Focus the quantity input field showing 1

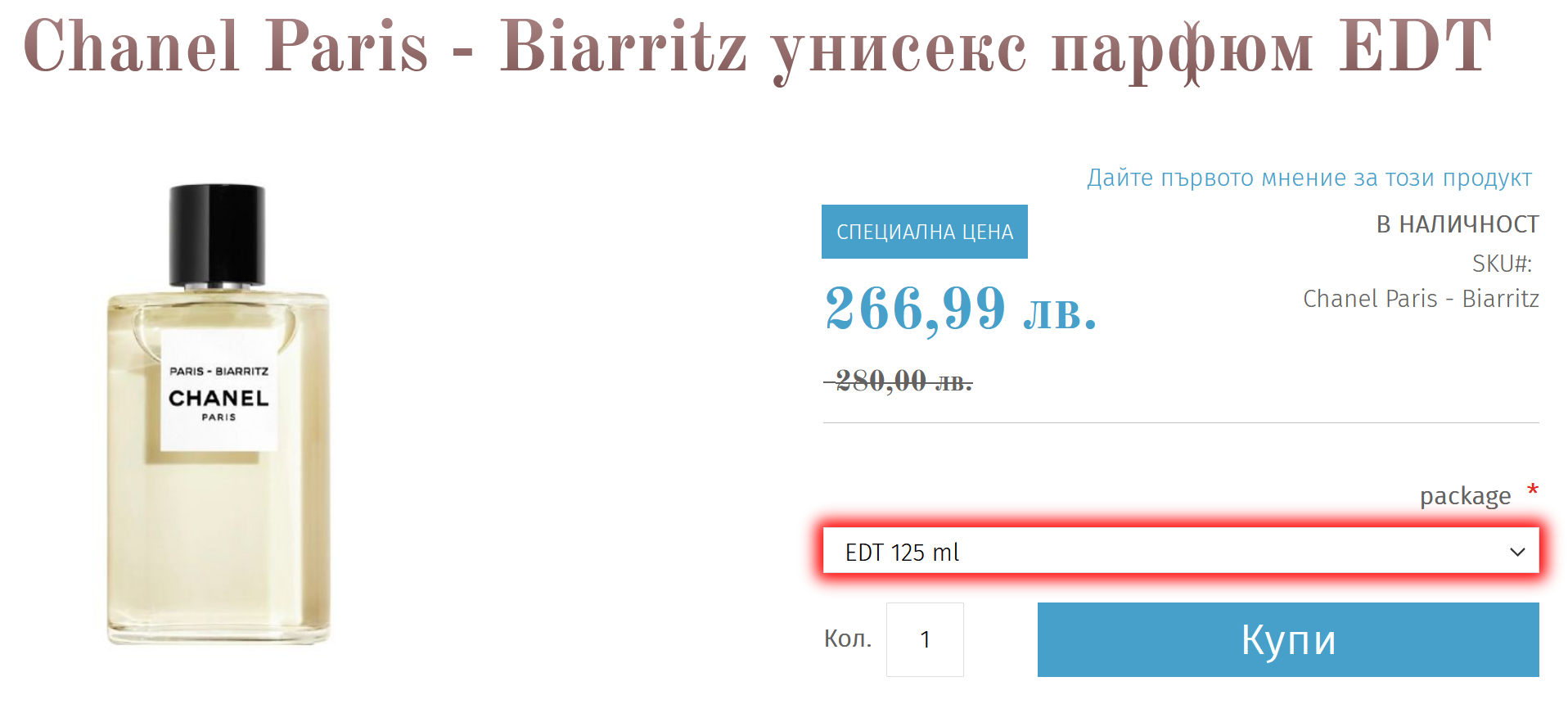click(924, 639)
